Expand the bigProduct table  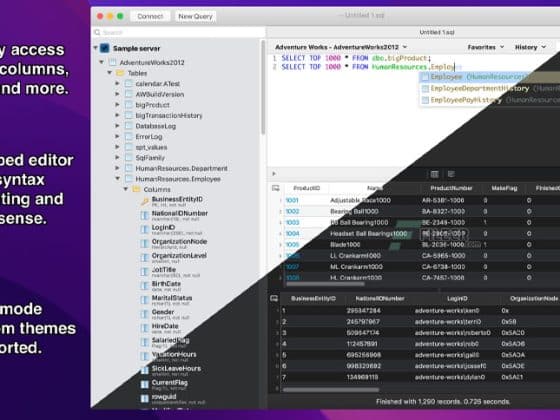[117, 105]
